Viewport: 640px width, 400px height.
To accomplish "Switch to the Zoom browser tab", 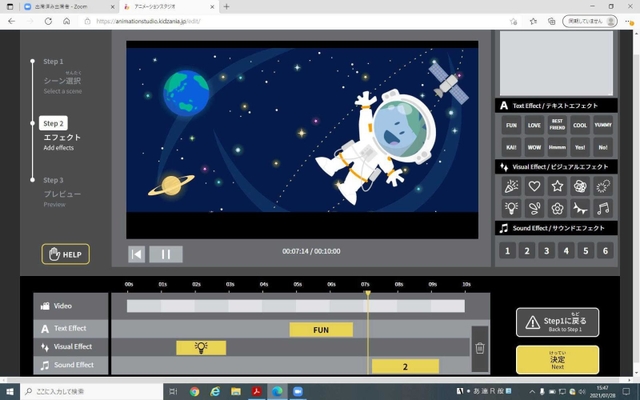I will pos(60,7).
